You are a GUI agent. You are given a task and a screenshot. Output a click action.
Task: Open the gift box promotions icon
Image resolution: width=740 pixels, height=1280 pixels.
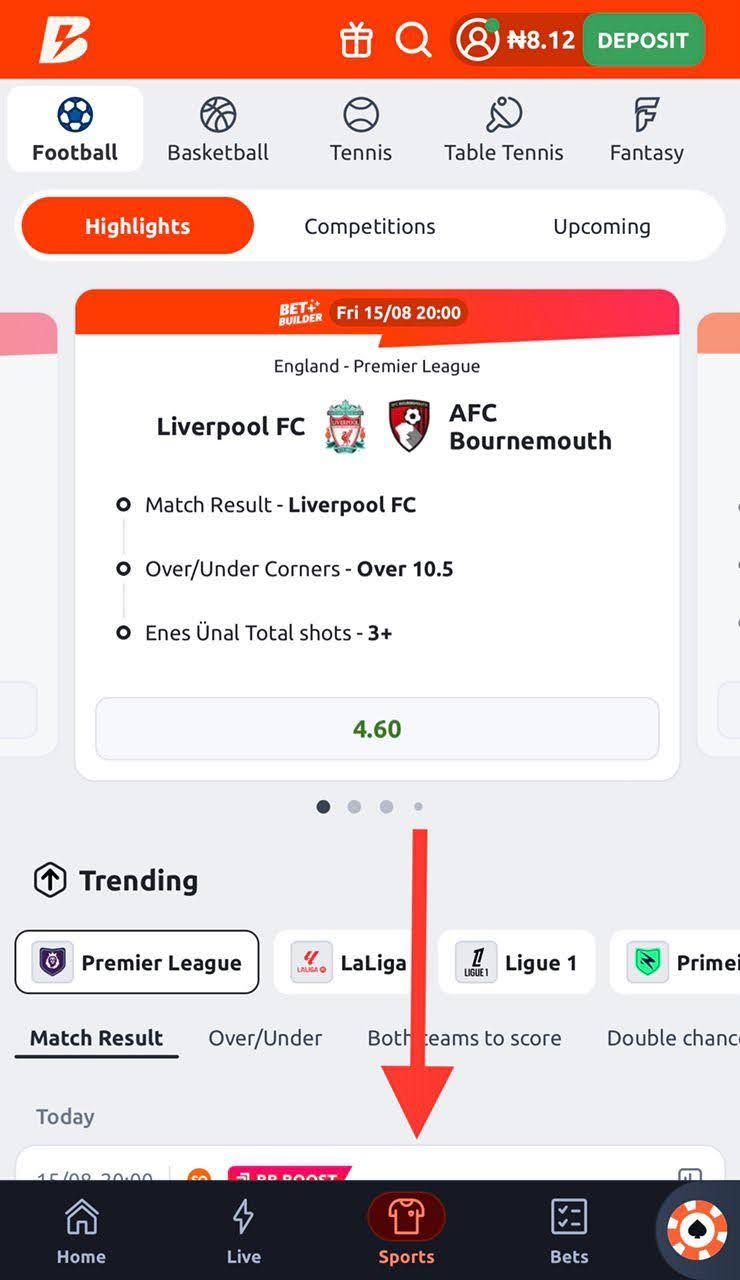(356, 40)
